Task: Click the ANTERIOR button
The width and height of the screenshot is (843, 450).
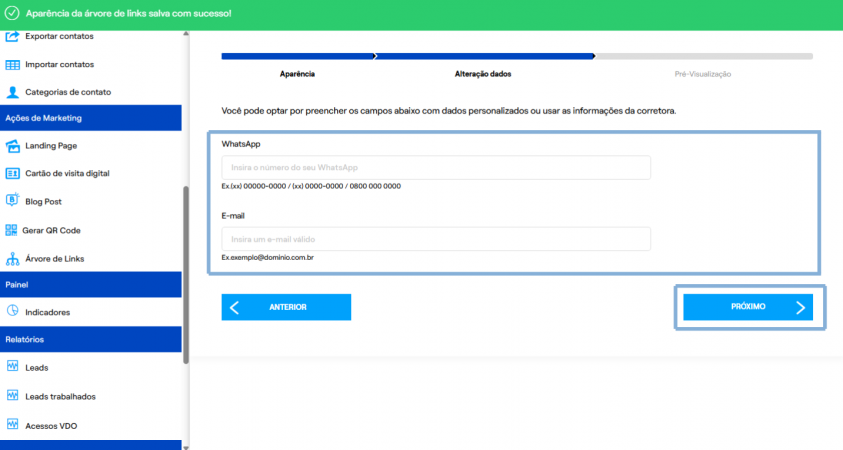Action: 286,307
